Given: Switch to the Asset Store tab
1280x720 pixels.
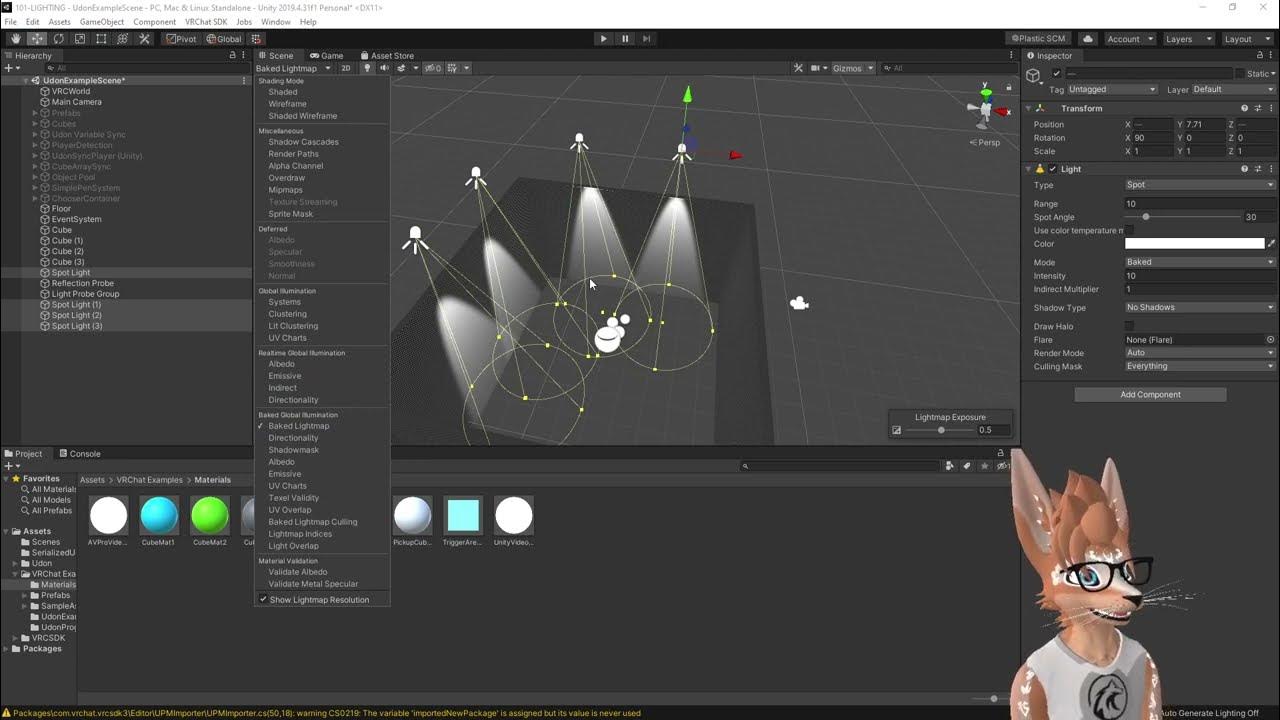Looking at the screenshot, I should click(386, 56).
